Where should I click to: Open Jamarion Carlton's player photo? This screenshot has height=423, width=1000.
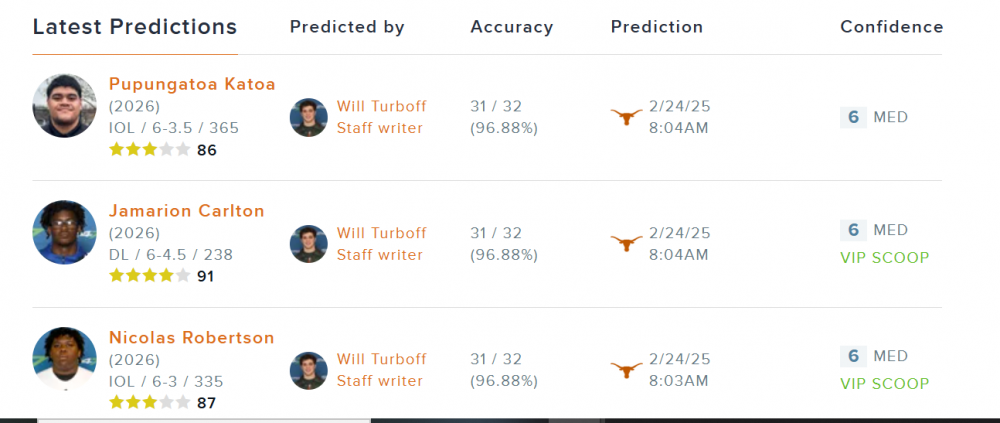tap(64, 232)
